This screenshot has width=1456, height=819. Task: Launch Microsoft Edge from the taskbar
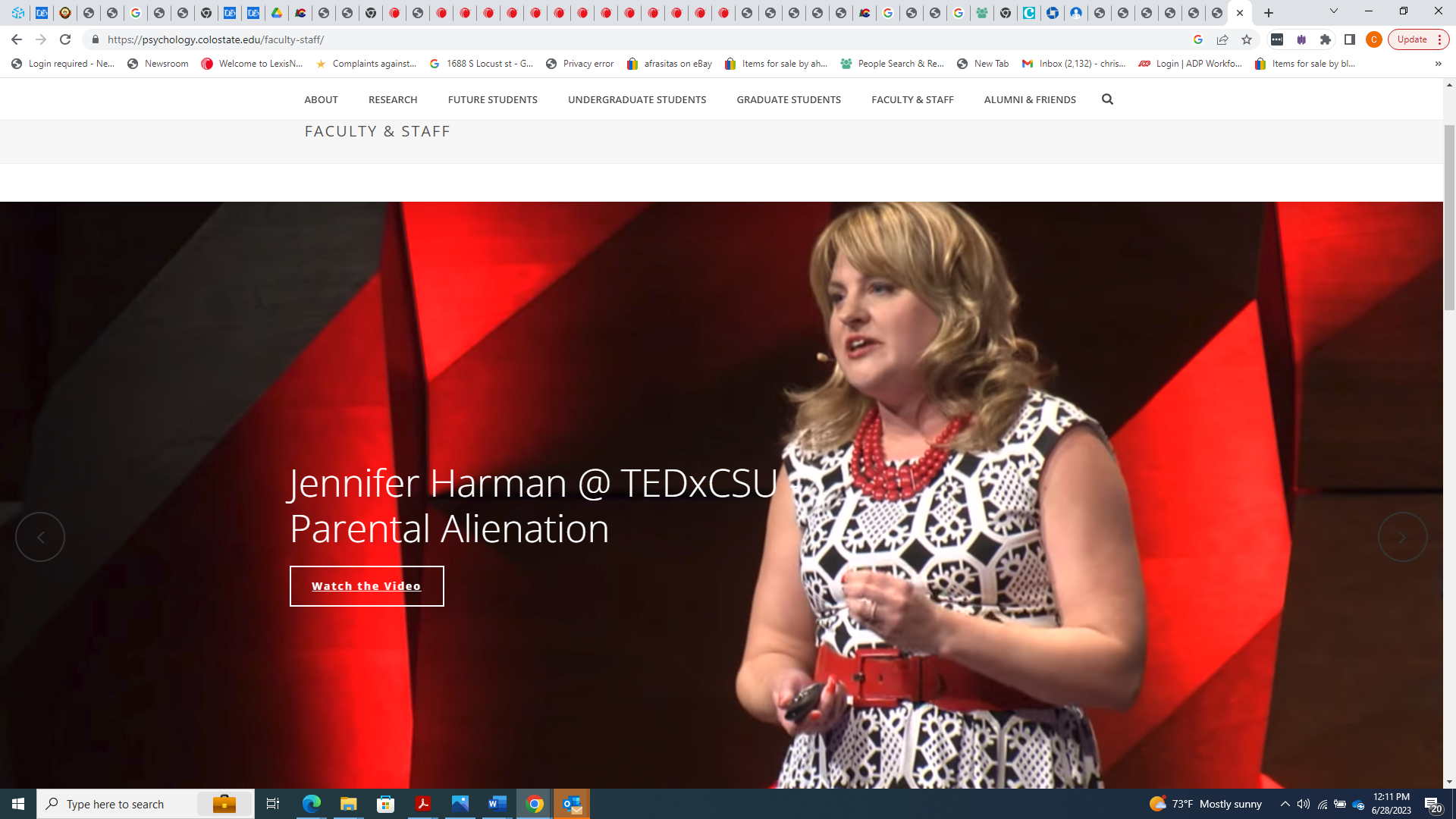point(311,804)
